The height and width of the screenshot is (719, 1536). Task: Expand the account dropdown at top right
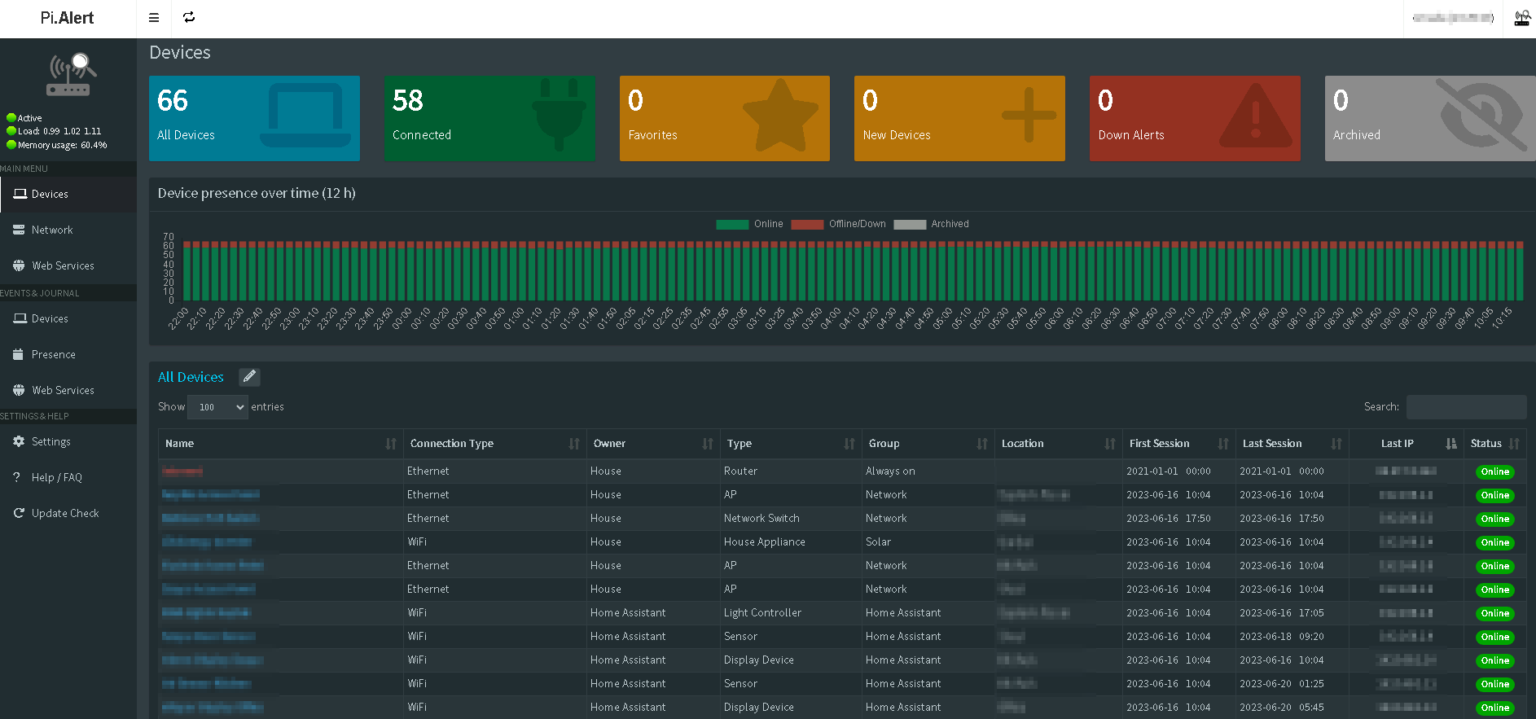(1452, 17)
